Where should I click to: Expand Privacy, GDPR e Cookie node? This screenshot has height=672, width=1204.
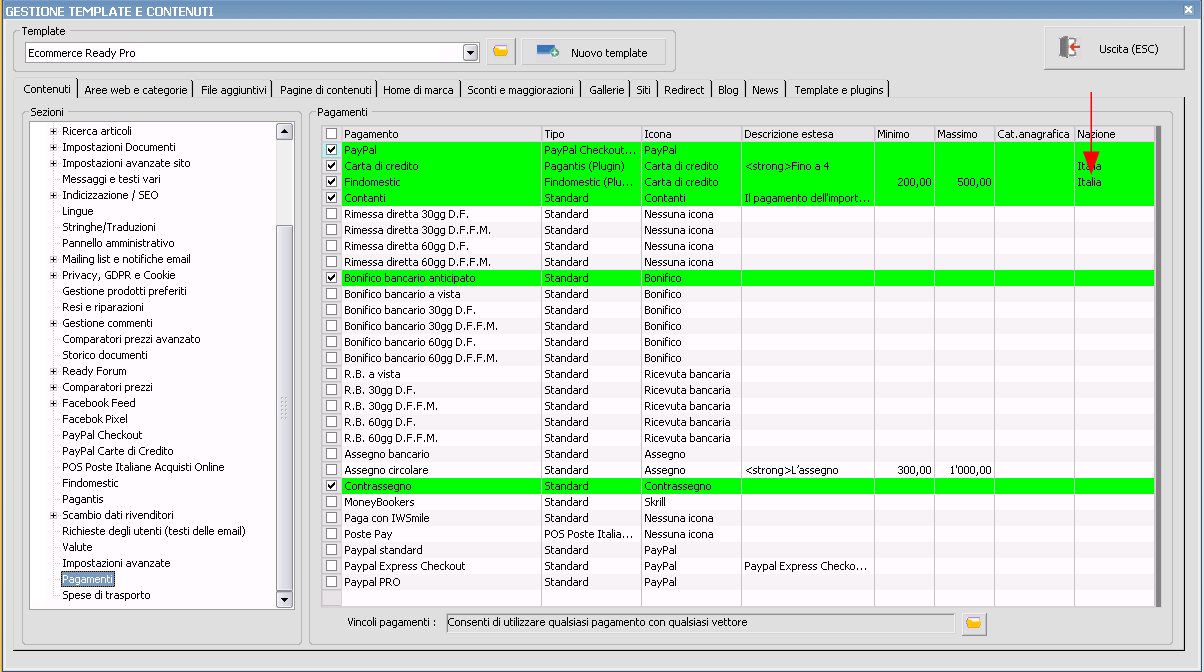53,275
